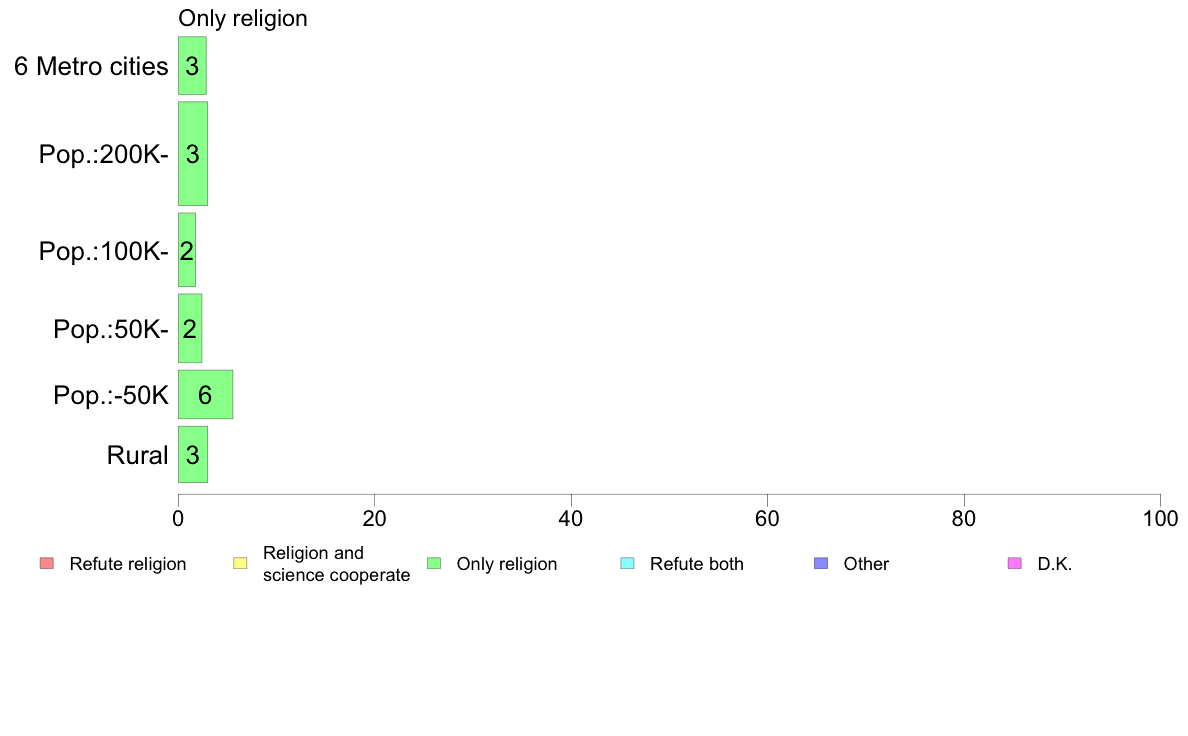Select the 6 Metro cities bar

(192, 66)
